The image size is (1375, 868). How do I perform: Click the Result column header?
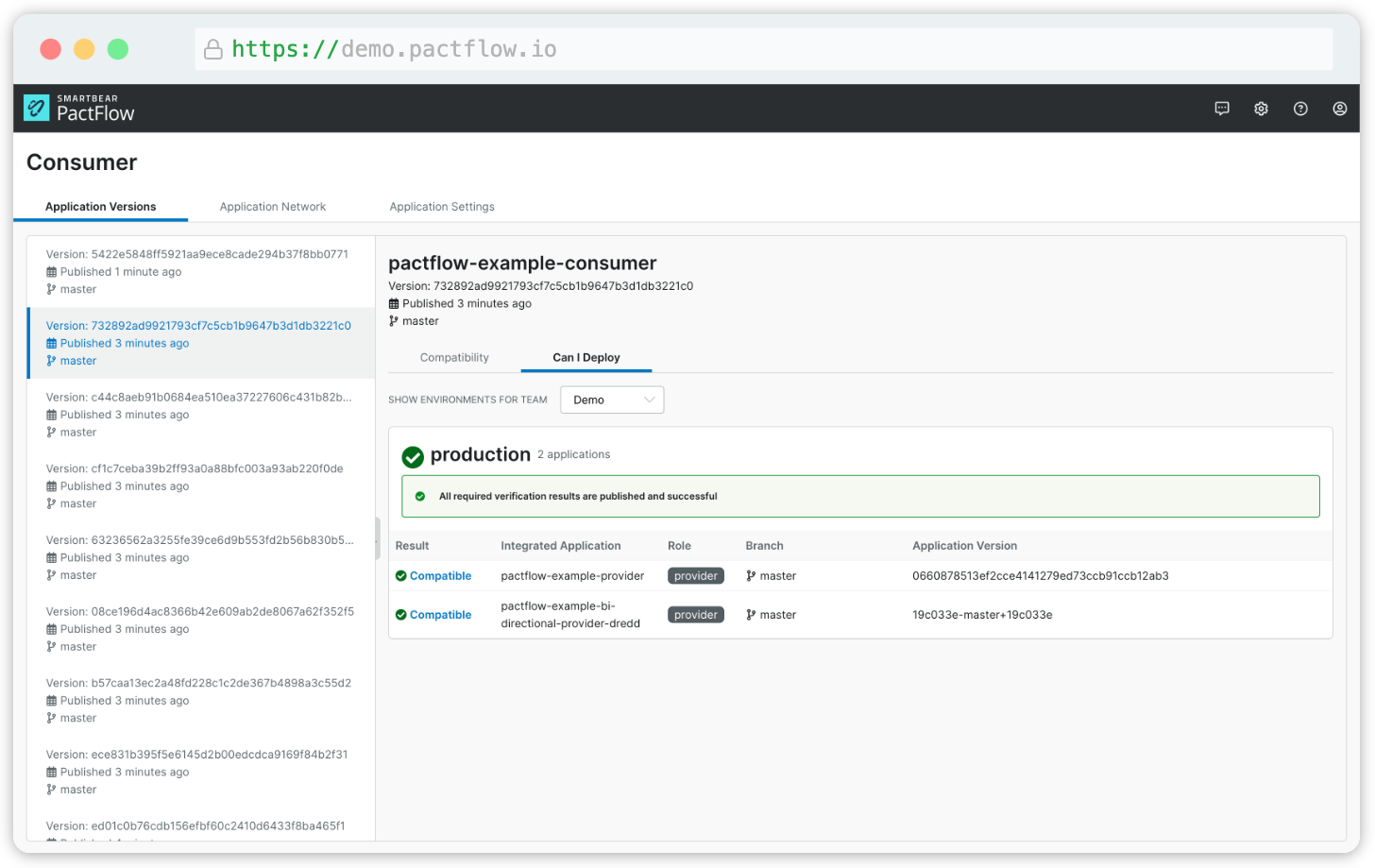click(412, 546)
